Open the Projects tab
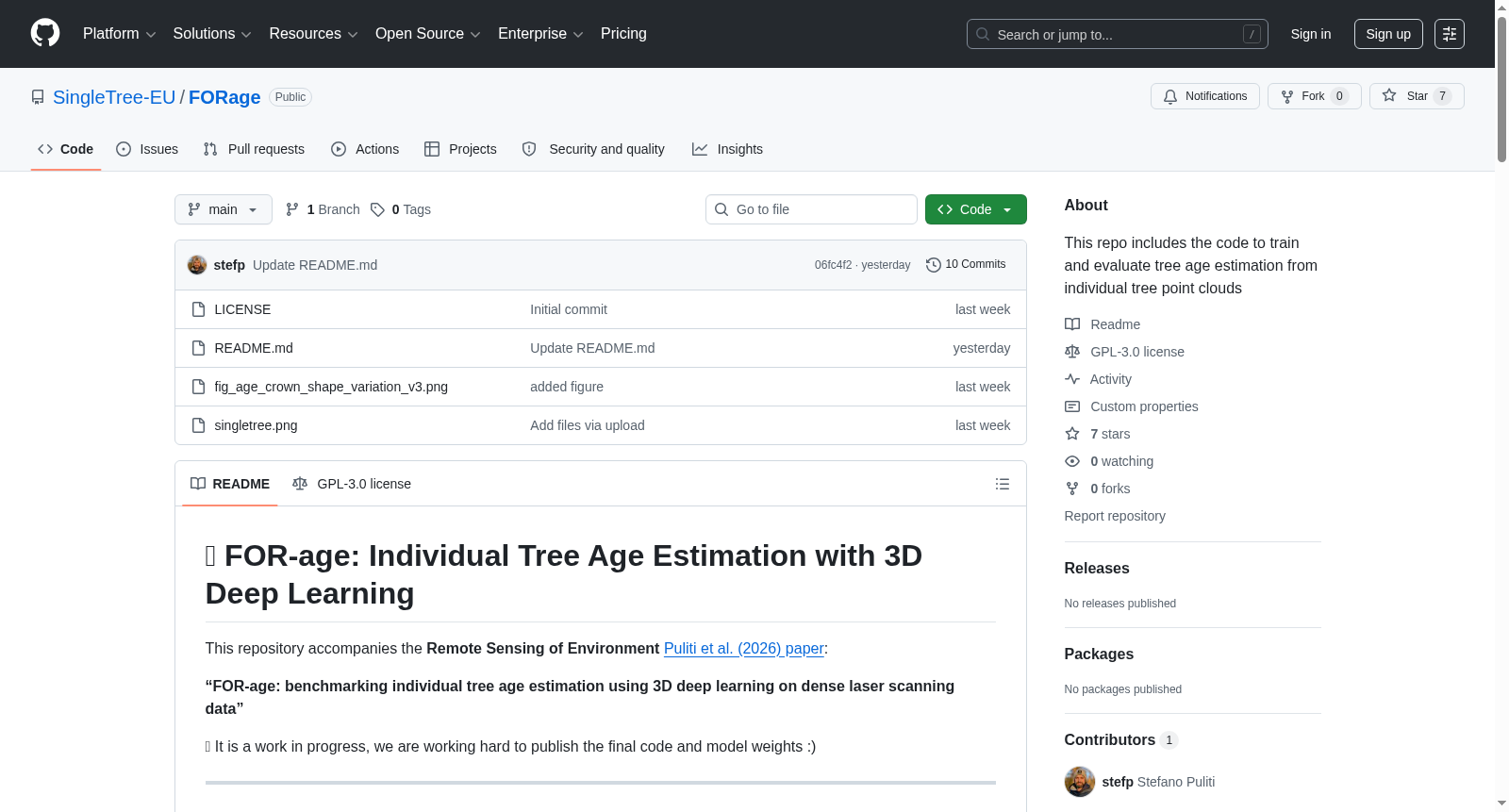 (x=460, y=149)
